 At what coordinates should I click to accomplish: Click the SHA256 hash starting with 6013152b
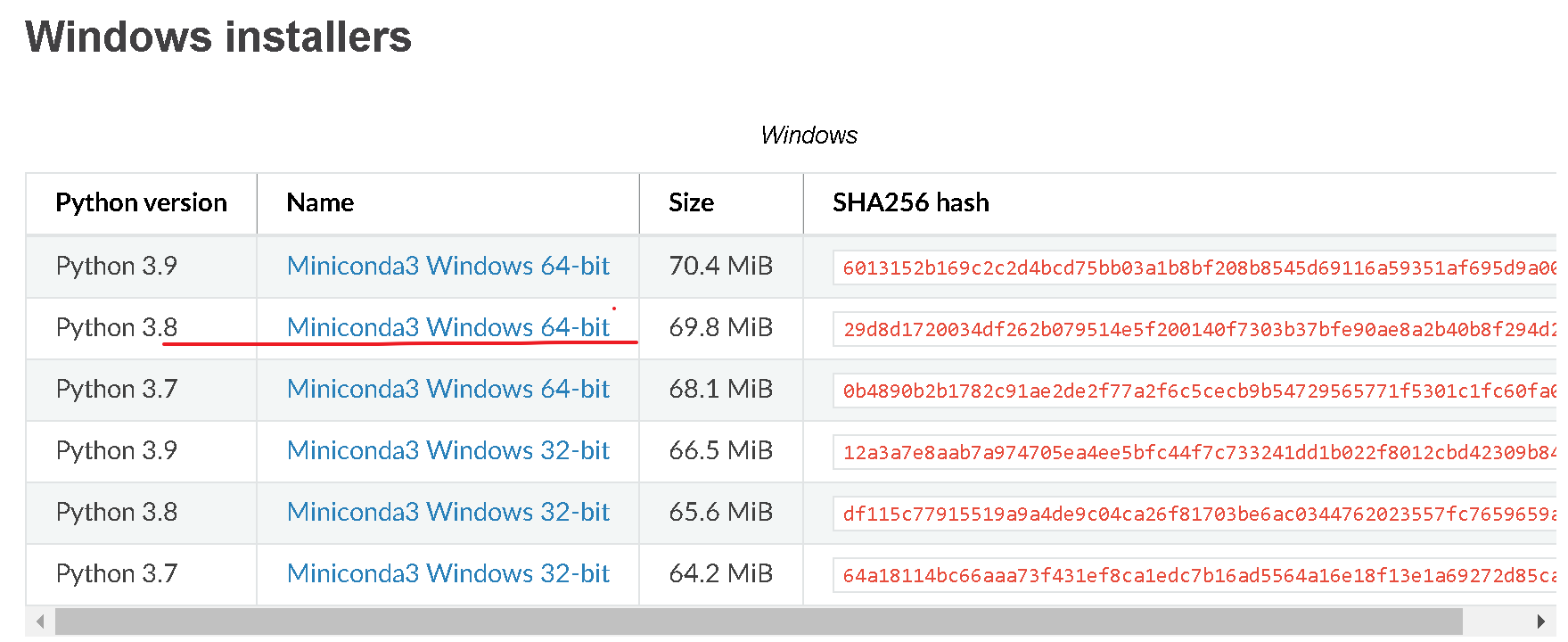(1194, 267)
